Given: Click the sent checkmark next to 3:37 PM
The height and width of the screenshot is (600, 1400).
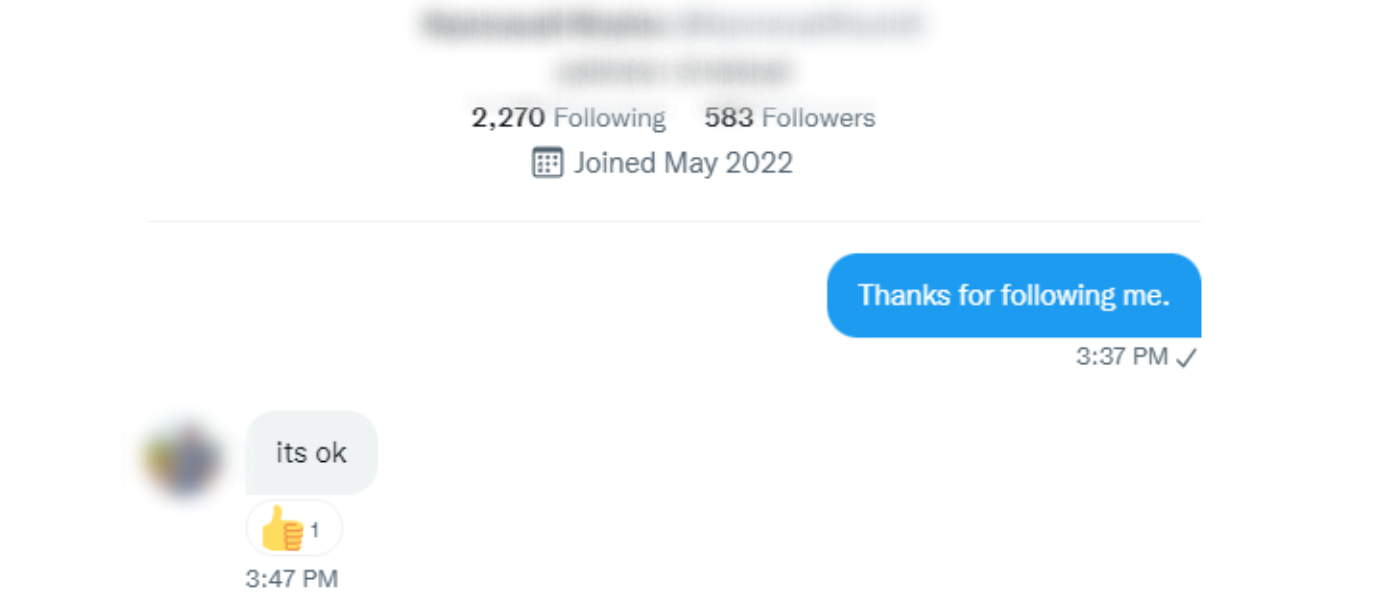Looking at the screenshot, I should (x=1186, y=358).
